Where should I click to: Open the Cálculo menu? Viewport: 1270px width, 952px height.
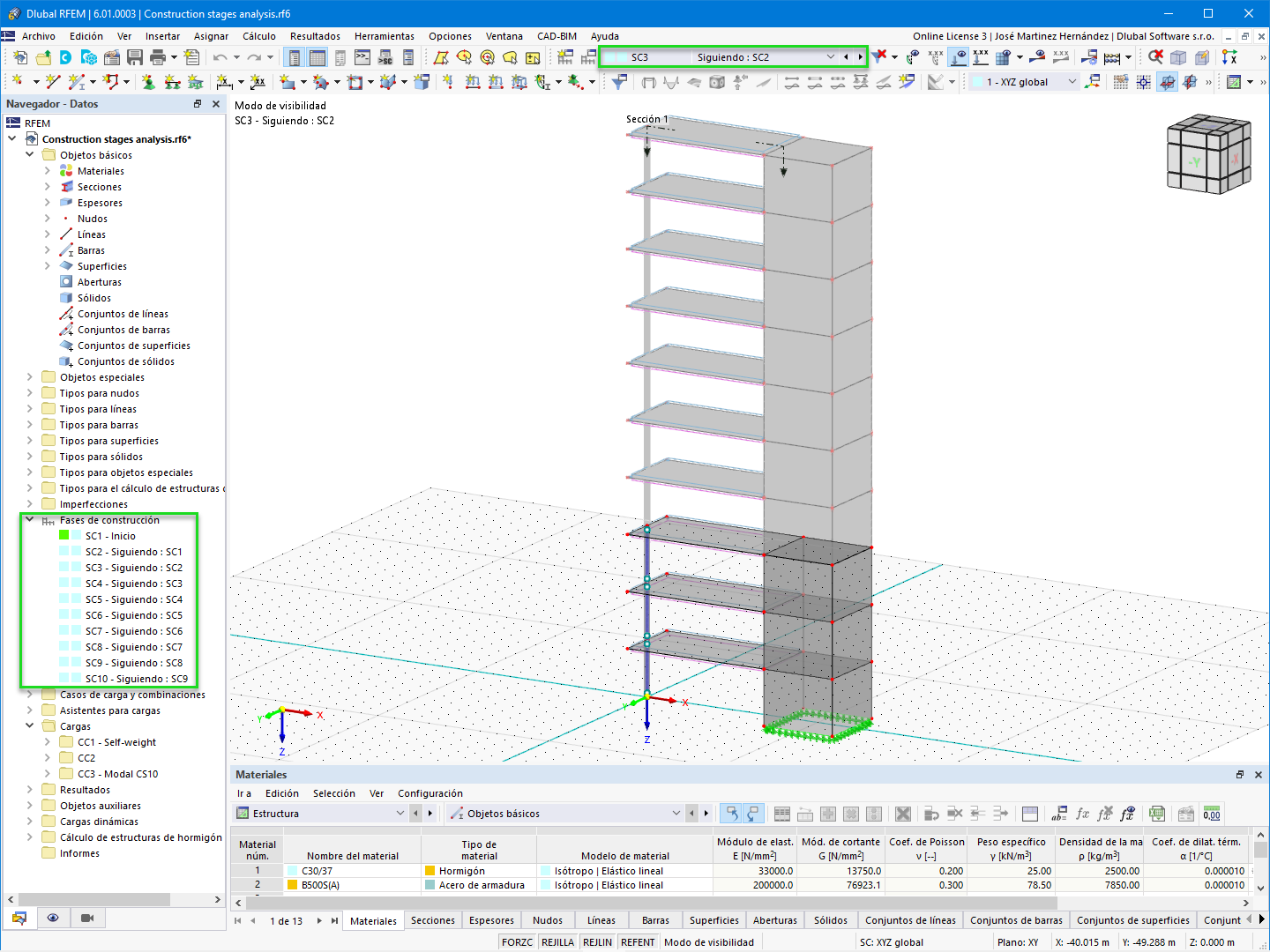259,36
